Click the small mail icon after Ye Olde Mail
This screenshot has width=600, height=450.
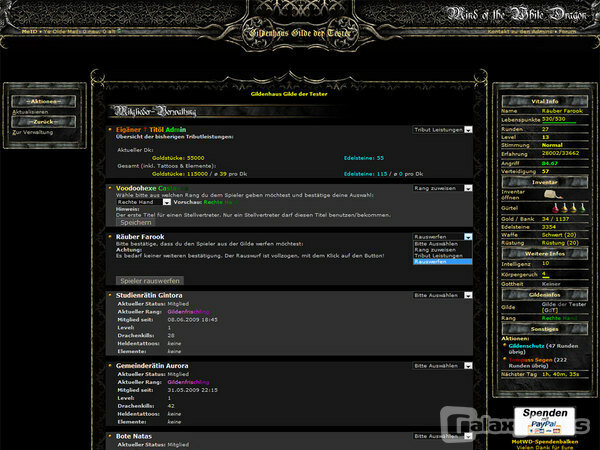tap(119, 31)
